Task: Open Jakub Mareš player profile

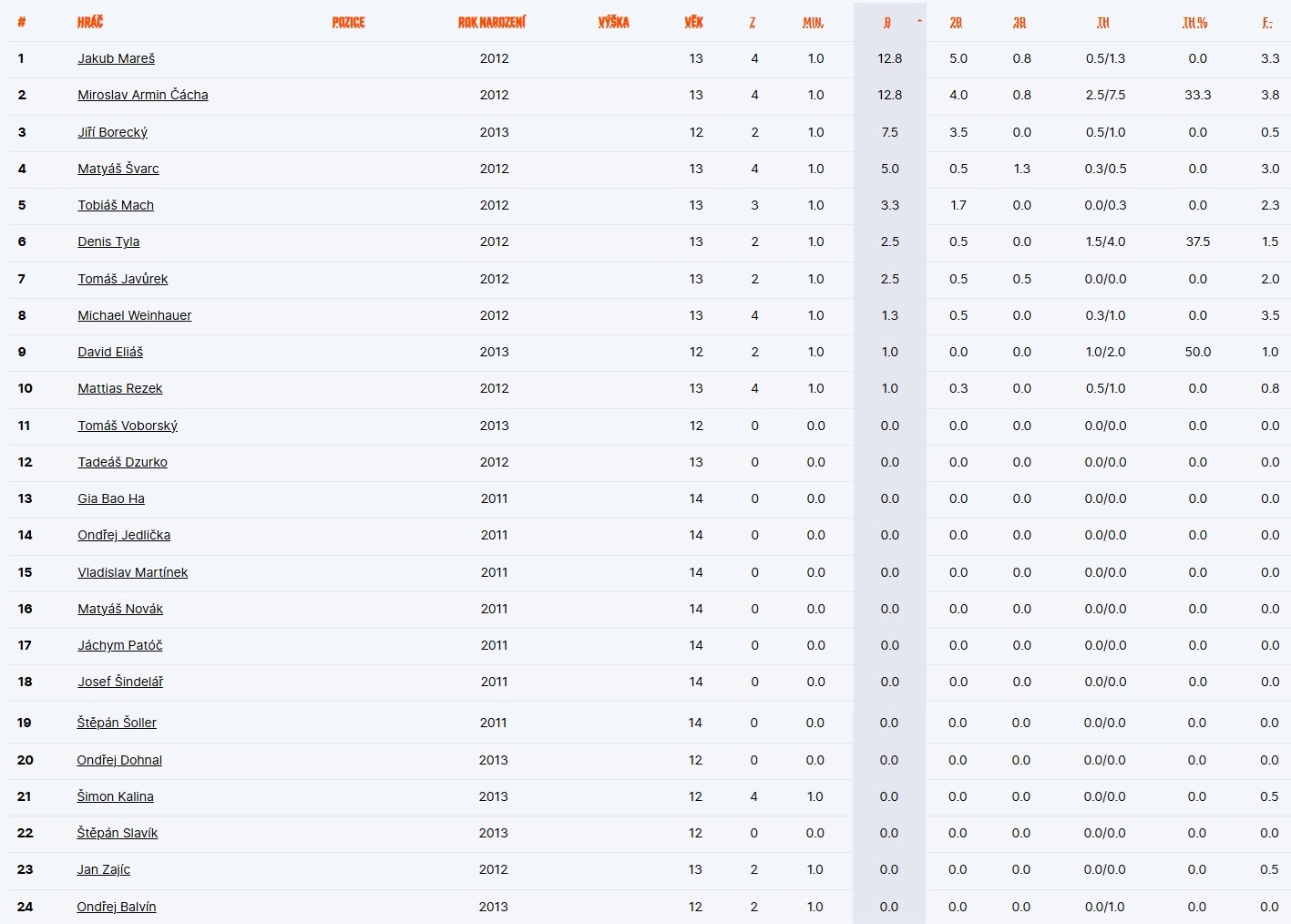Action: coord(116,58)
